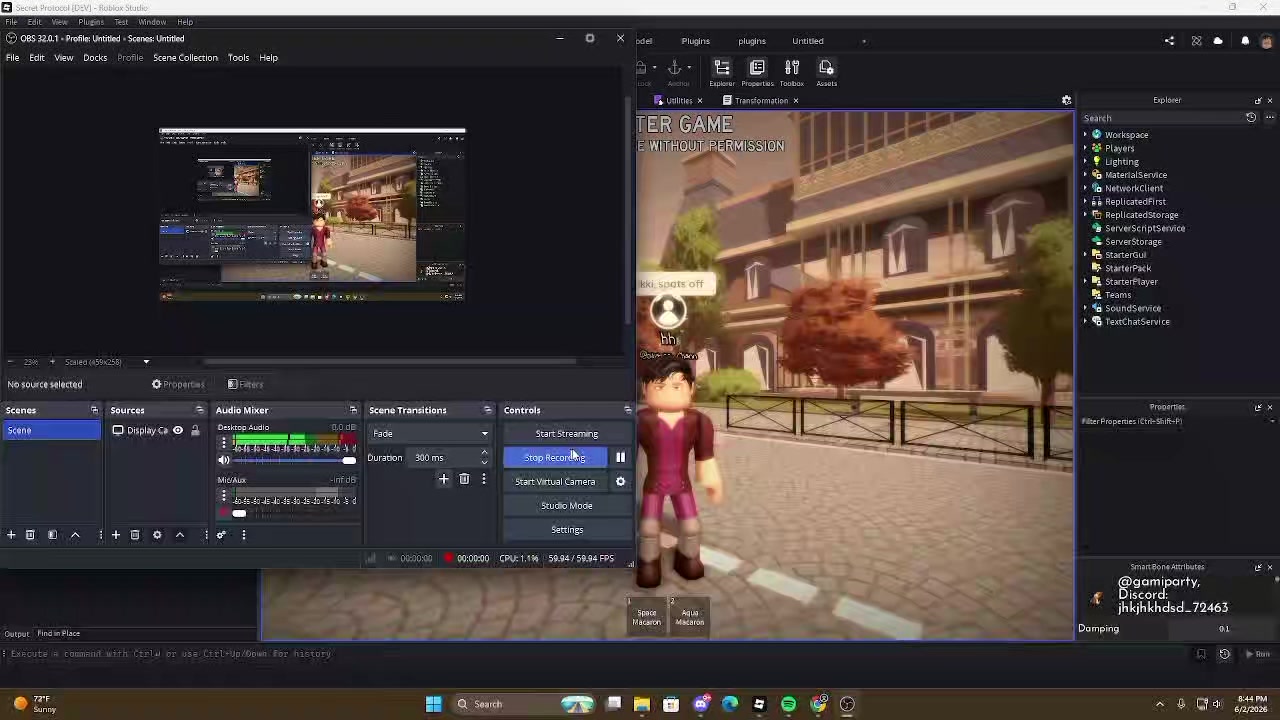The image size is (1280, 720).
Task: Enable Studio Mode in OBS
Action: [x=566, y=506]
